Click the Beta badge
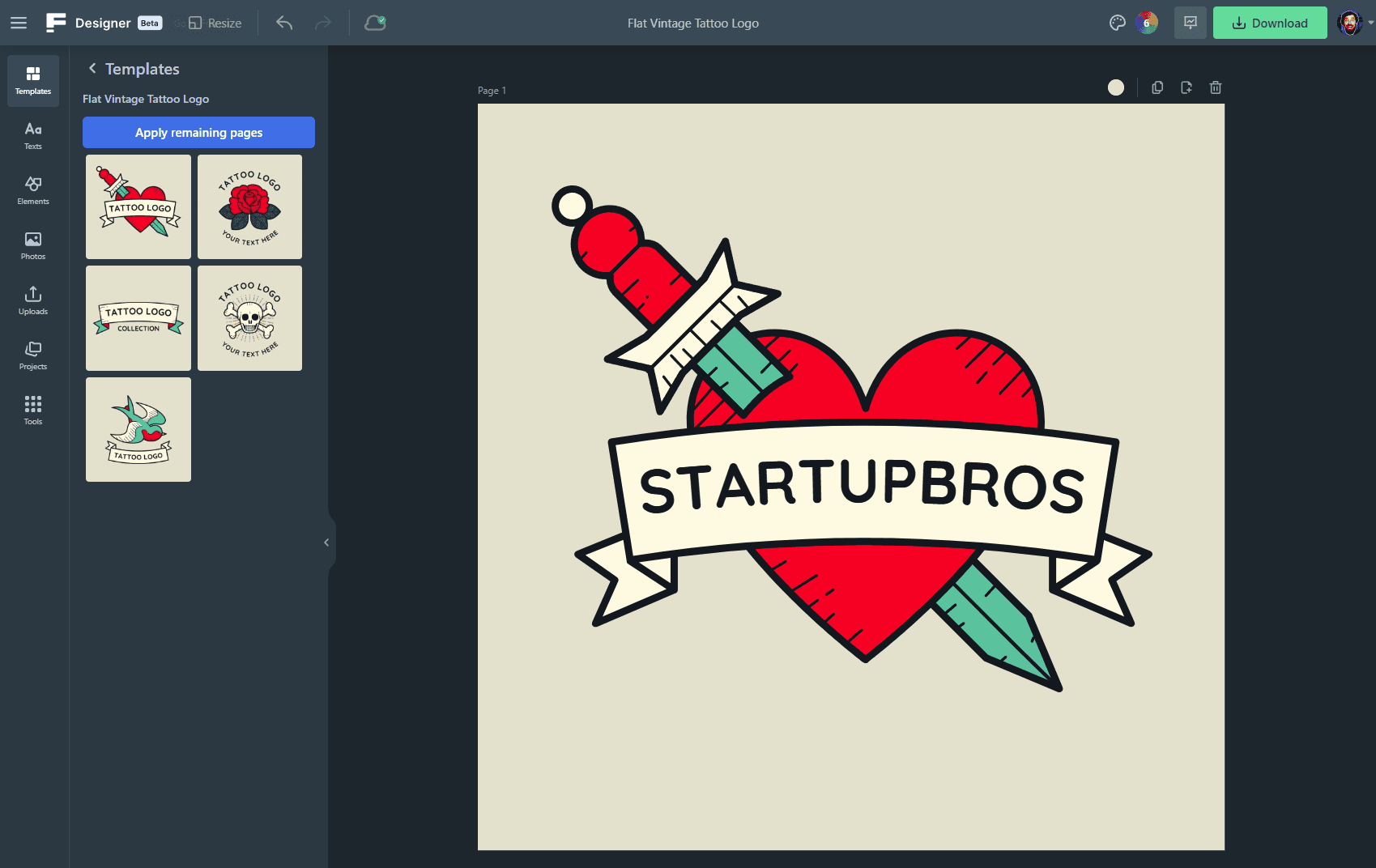The width and height of the screenshot is (1376, 868). pos(150,23)
